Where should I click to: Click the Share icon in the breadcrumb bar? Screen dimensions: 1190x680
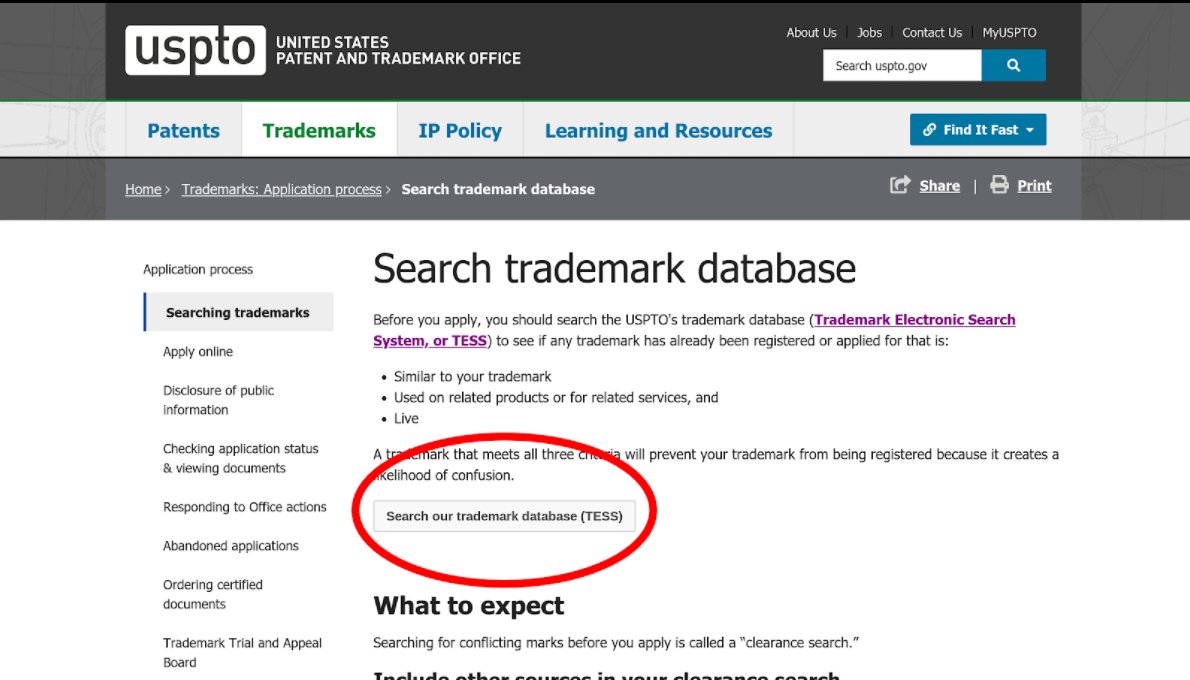[x=900, y=184]
